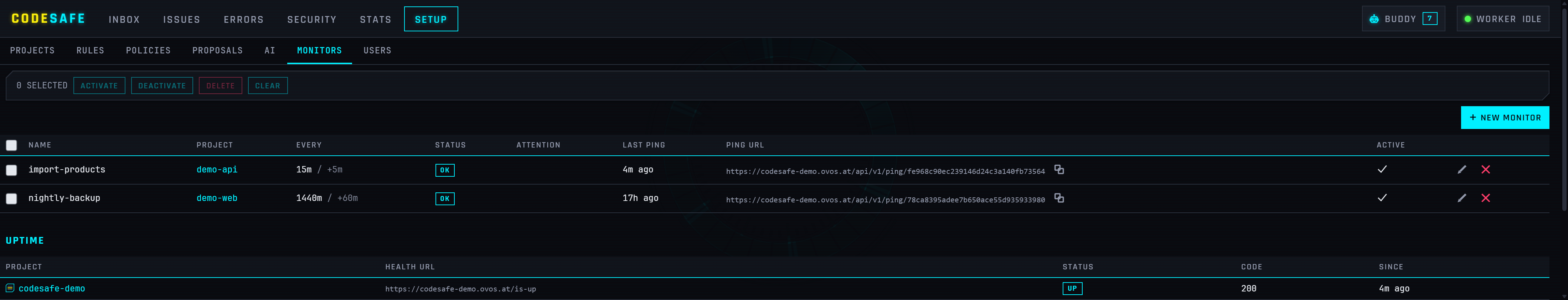The width and height of the screenshot is (1568, 300).
Task: Delete import-products using the red X icon
Action: click(1486, 170)
